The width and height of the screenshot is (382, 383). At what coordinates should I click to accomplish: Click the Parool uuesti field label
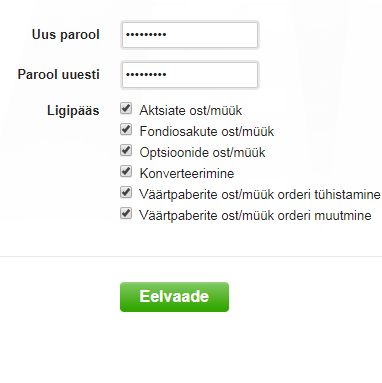[59, 74]
